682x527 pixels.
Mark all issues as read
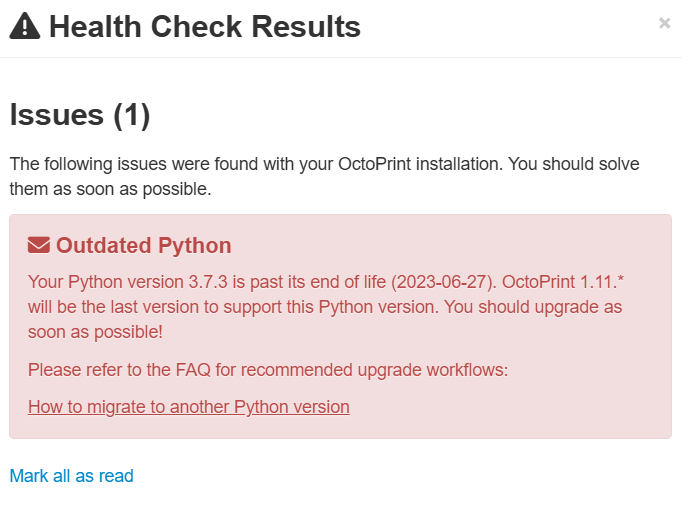pyautogui.click(x=71, y=476)
